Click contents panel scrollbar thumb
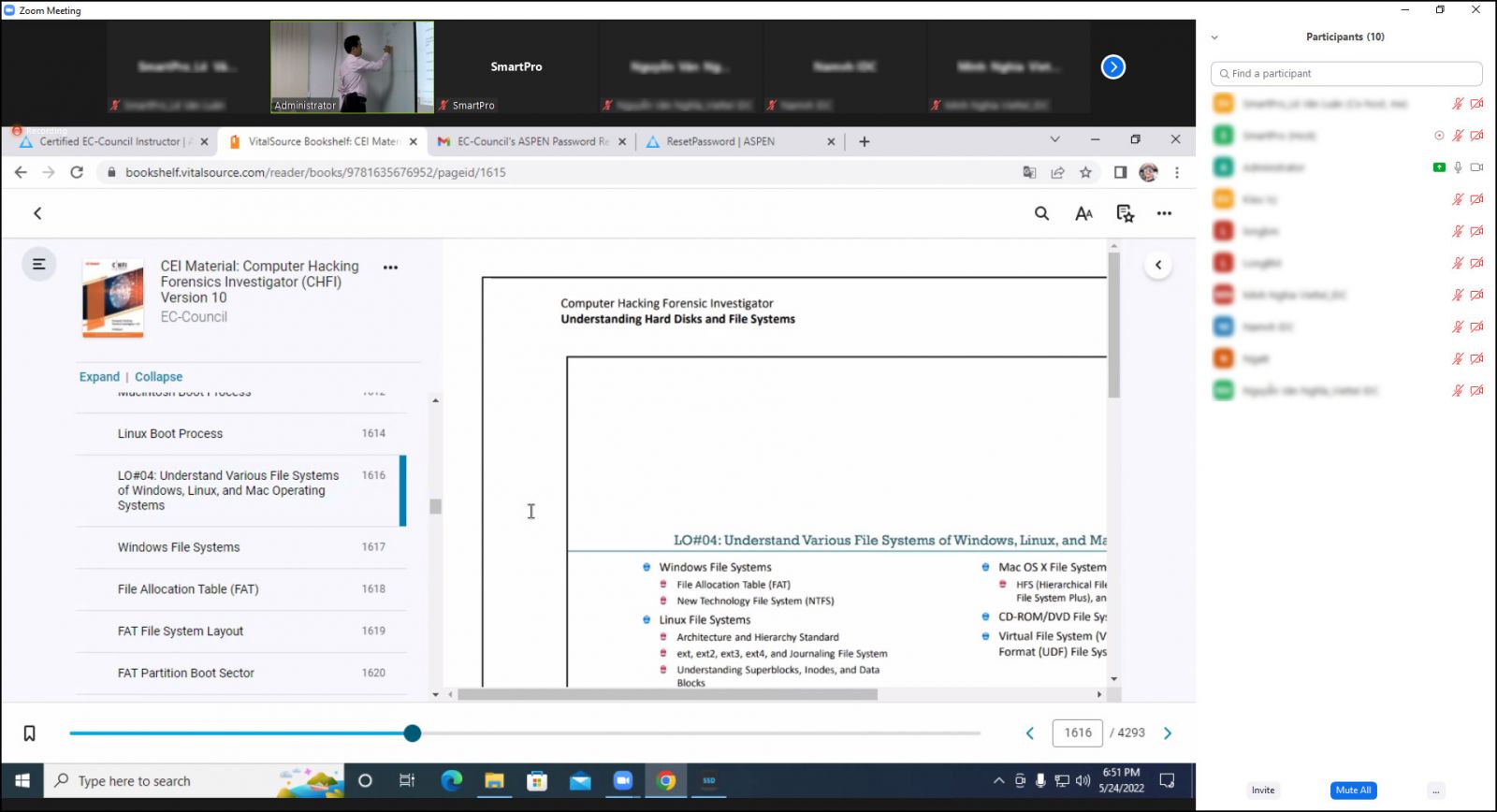The width and height of the screenshot is (1497, 812). 435,506
